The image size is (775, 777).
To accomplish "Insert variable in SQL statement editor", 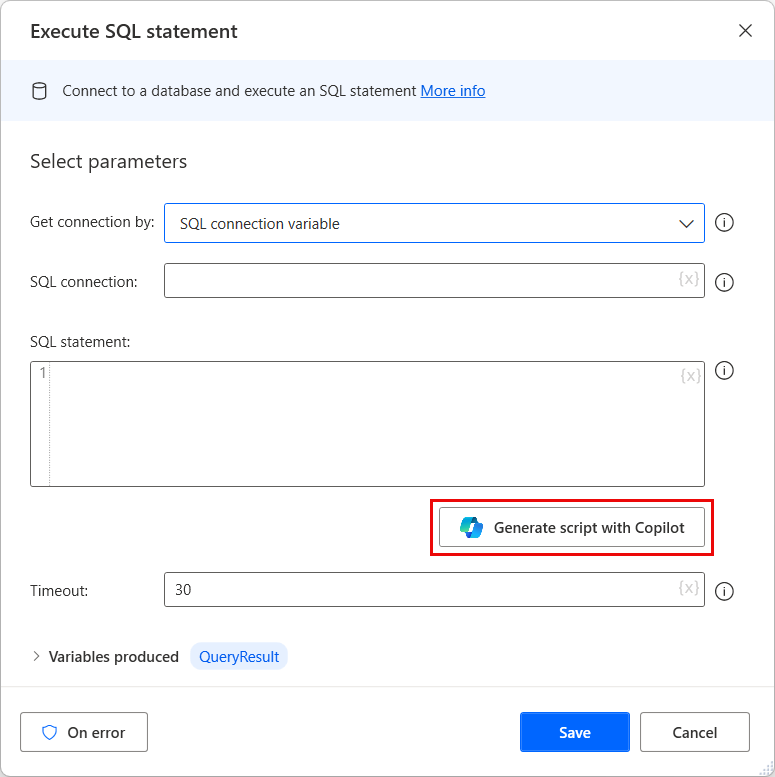I will [690, 376].
